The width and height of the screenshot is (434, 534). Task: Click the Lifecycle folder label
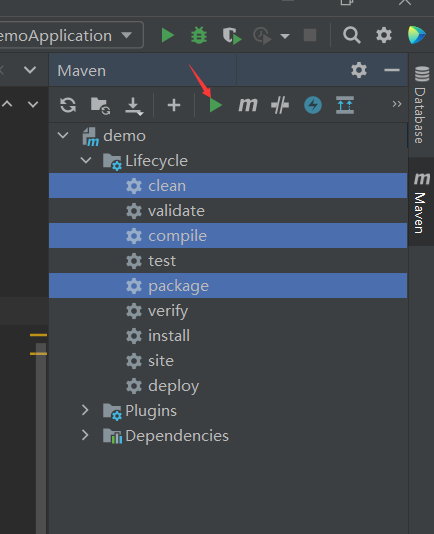click(x=156, y=161)
